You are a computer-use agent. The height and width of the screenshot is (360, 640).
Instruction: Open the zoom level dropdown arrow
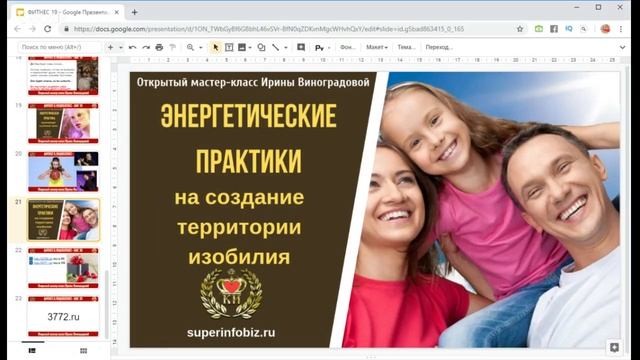200,48
